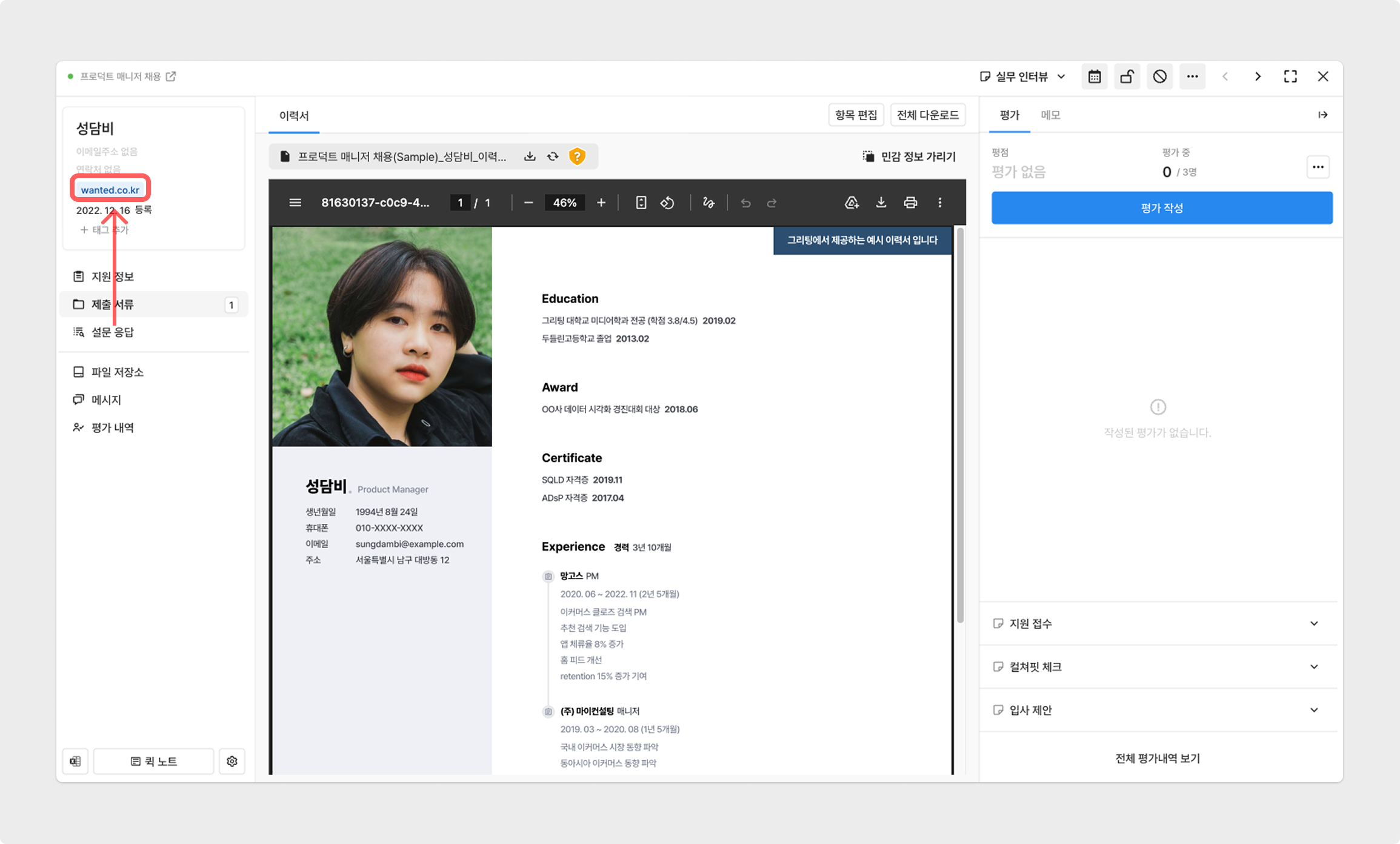
Task: Click the 항목 편집 button
Action: pyautogui.click(x=856, y=115)
